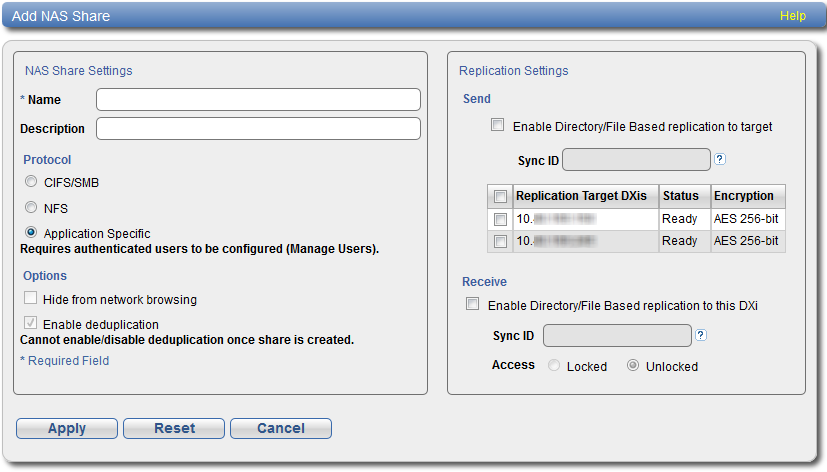
Task: Click the Cancel button
Action: (280, 428)
